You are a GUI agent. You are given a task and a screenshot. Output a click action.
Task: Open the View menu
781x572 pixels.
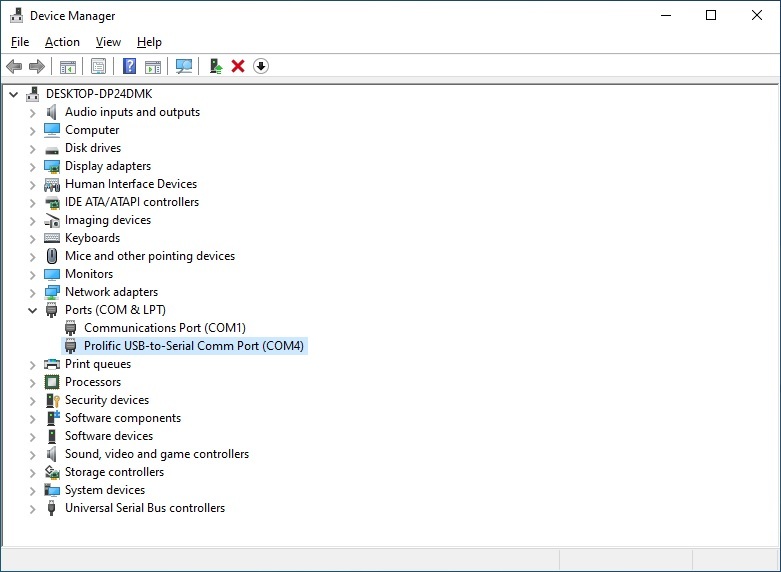pos(108,42)
